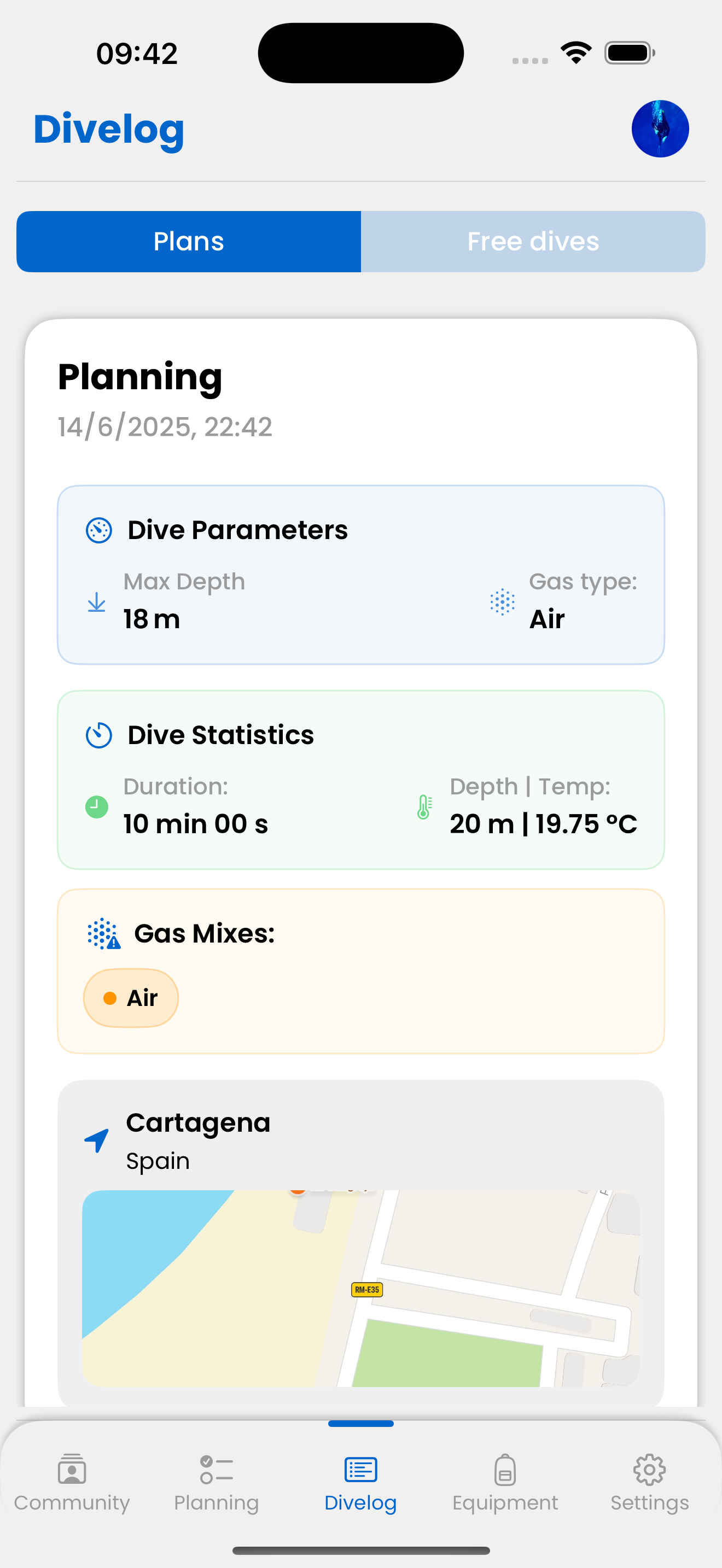This screenshot has width=722, height=1568.
Task: Select the Divelog bottom tab
Action: (360, 1483)
